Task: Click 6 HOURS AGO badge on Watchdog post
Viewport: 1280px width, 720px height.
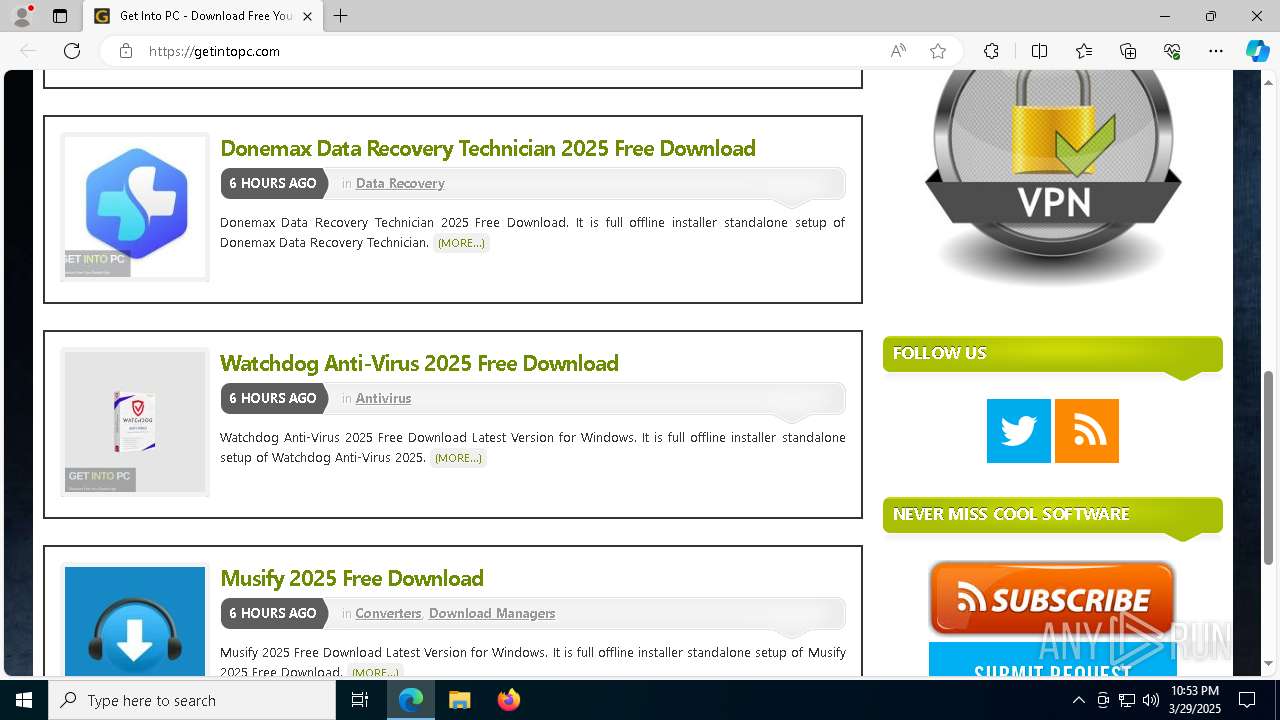Action: [x=273, y=398]
